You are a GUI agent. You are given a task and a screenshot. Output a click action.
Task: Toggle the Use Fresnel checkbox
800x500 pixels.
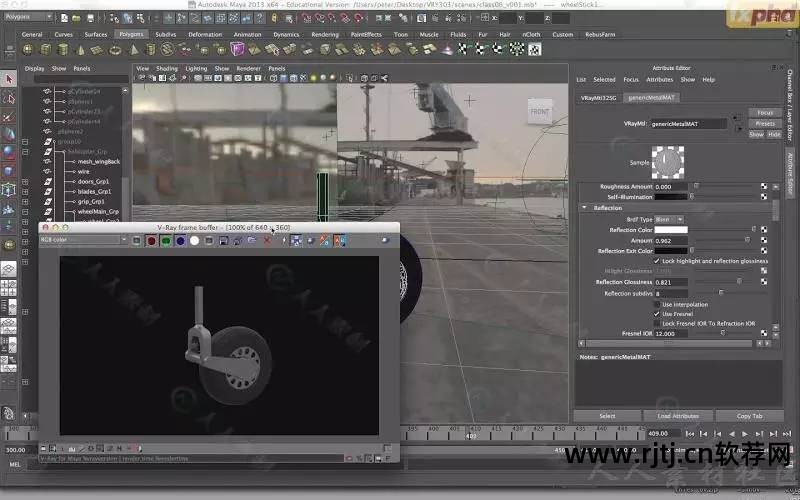657,314
